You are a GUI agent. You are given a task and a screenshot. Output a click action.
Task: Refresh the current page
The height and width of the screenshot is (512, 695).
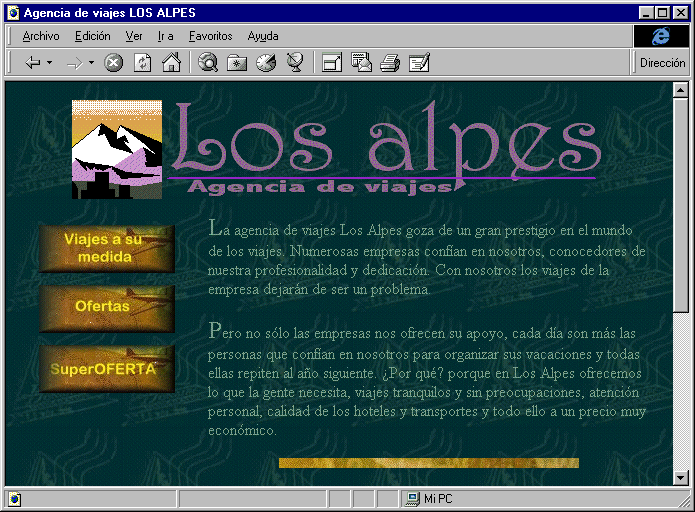click(x=143, y=63)
